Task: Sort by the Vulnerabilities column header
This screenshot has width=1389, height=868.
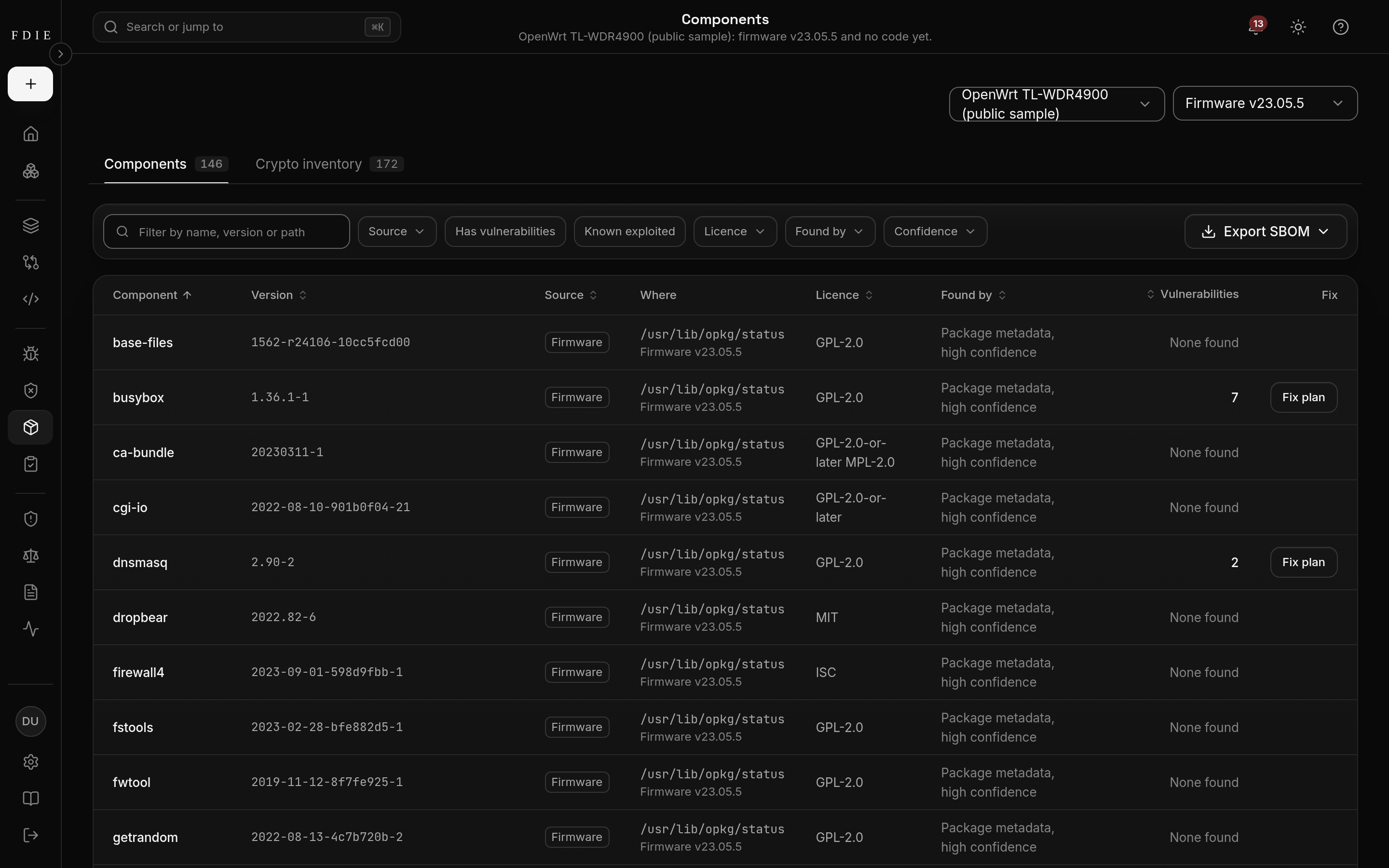Action: pos(1193,294)
